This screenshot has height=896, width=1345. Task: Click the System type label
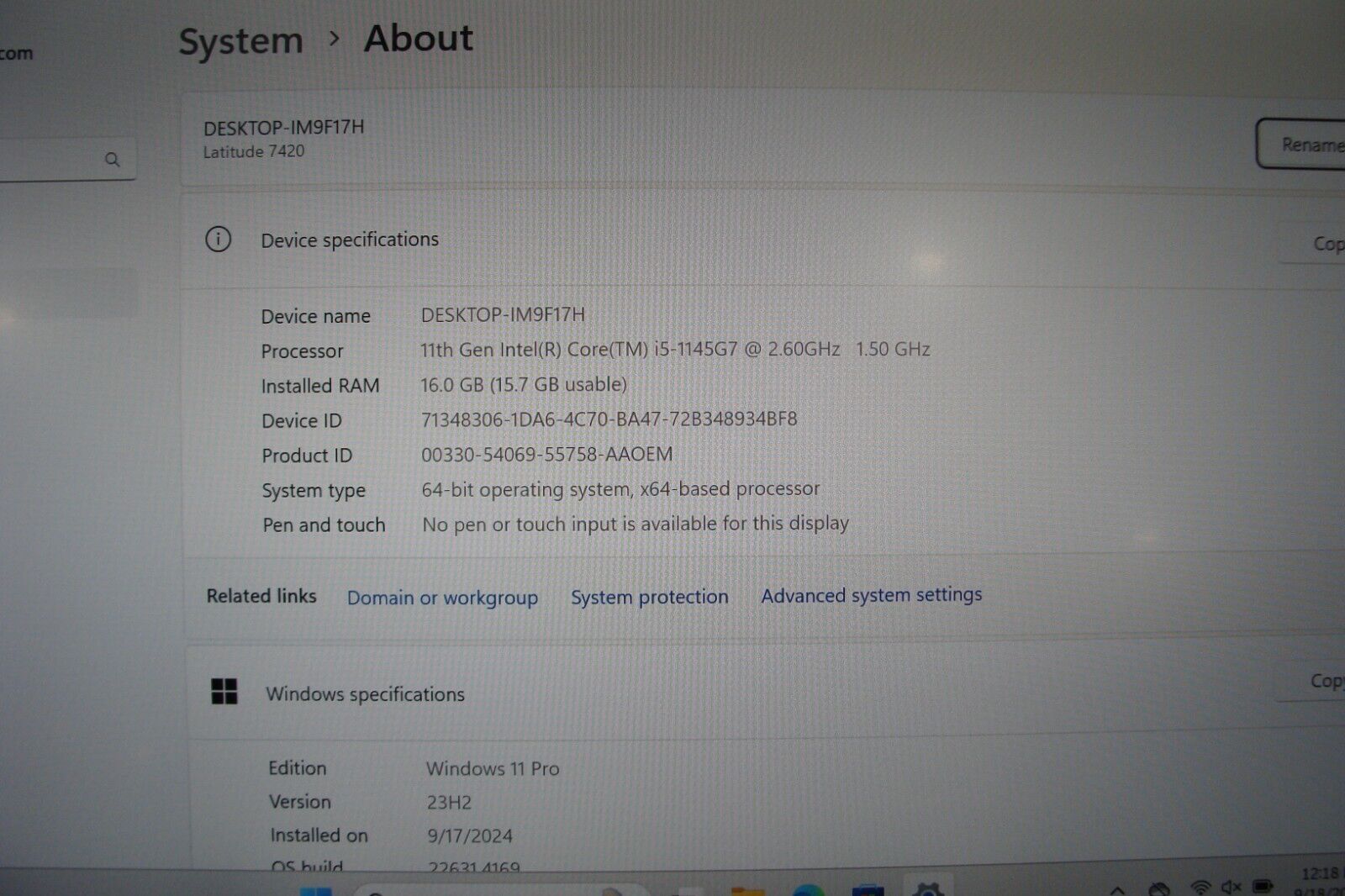pyautogui.click(x=314, y=491)
